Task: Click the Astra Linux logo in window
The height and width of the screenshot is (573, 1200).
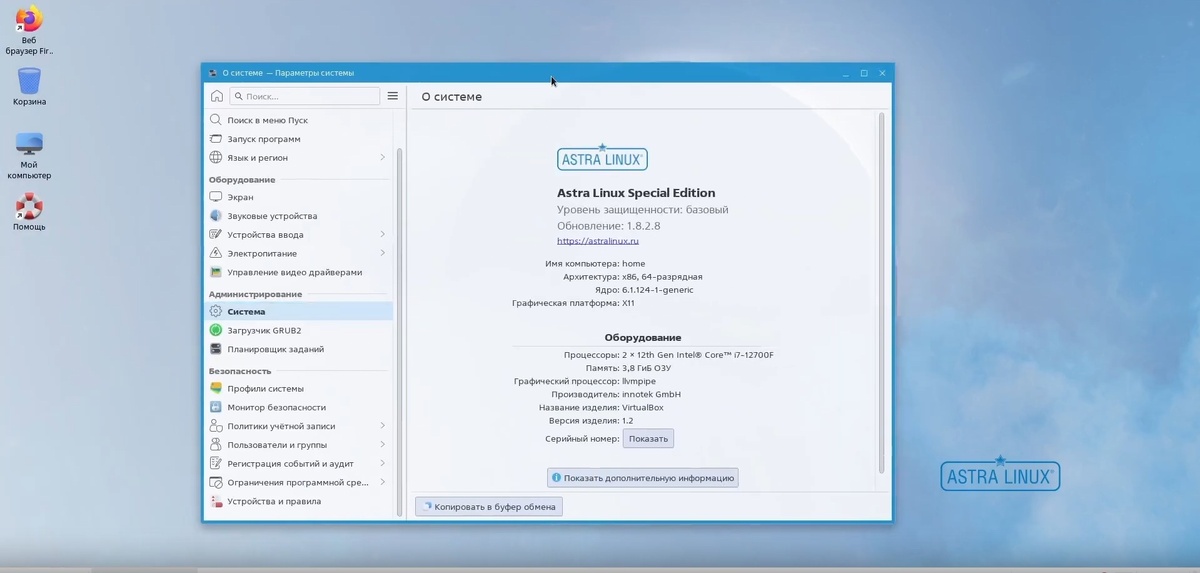Action: tap(602, 158)
